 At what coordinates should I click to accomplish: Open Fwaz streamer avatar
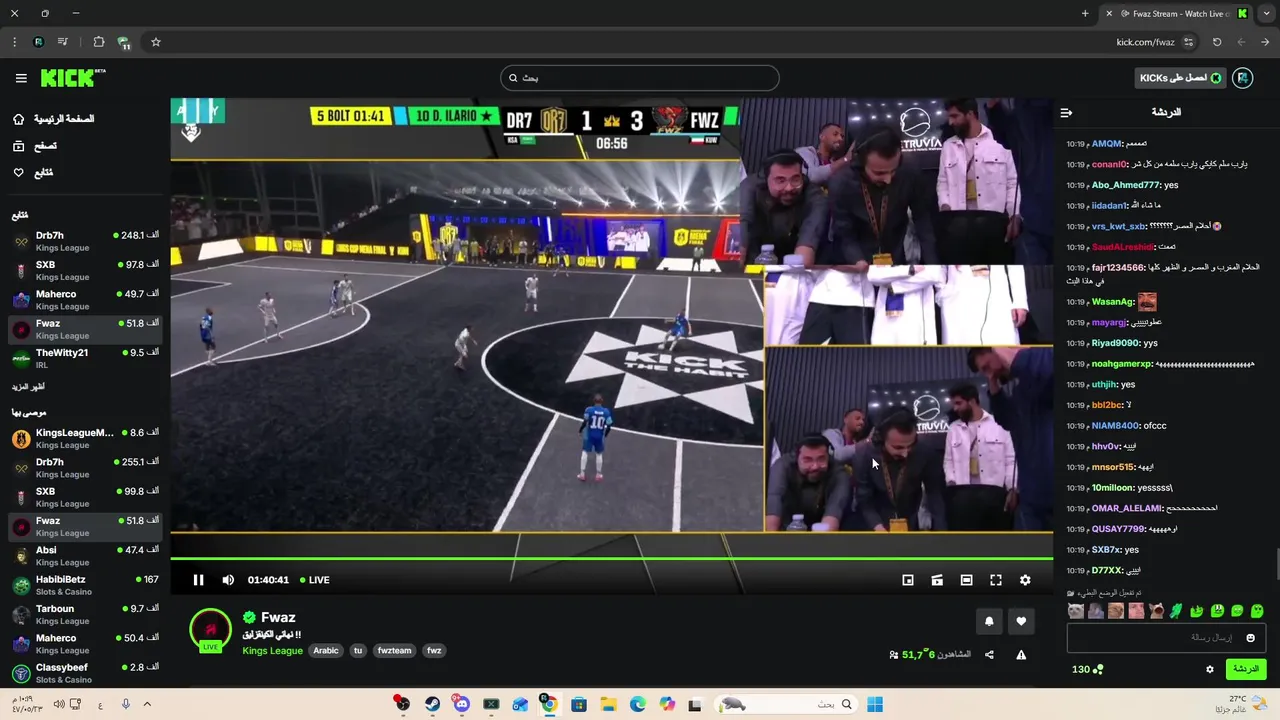[x=211, y=630]
